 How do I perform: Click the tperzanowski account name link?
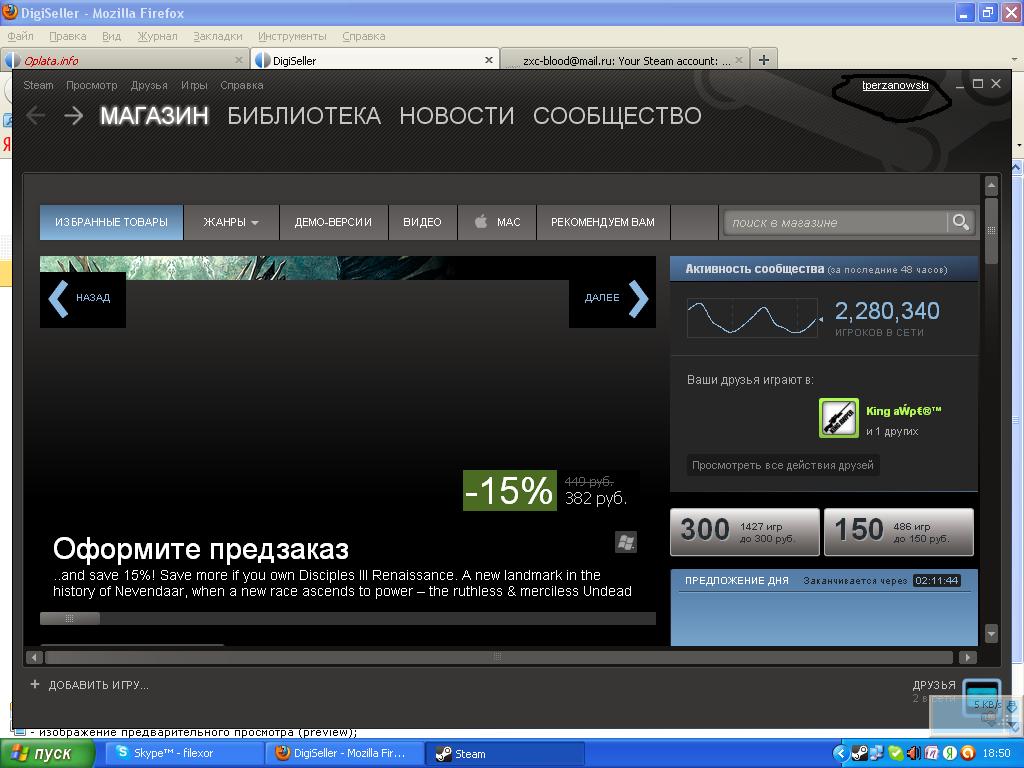(x=895, y=85)
